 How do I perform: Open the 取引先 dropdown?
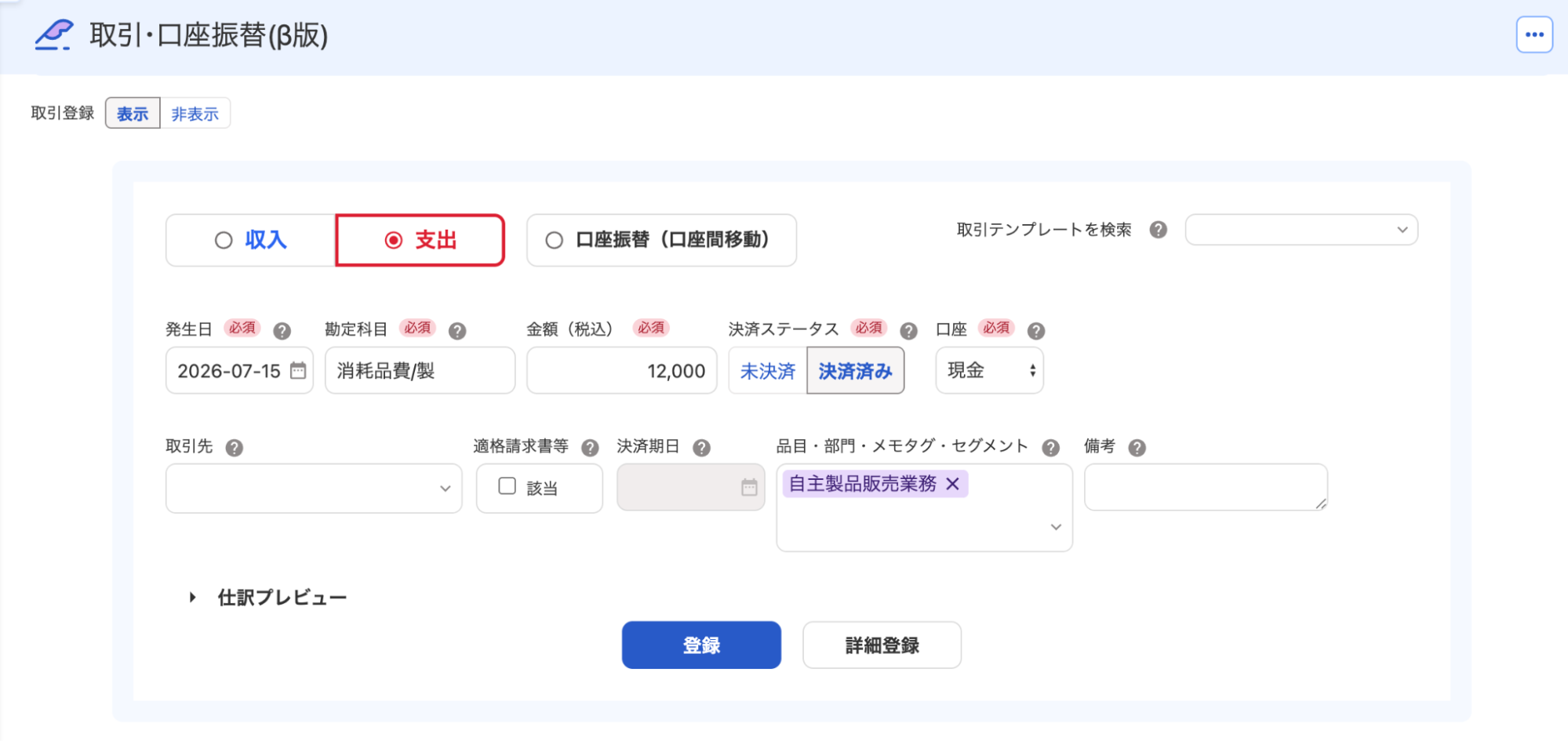point(314,488)
